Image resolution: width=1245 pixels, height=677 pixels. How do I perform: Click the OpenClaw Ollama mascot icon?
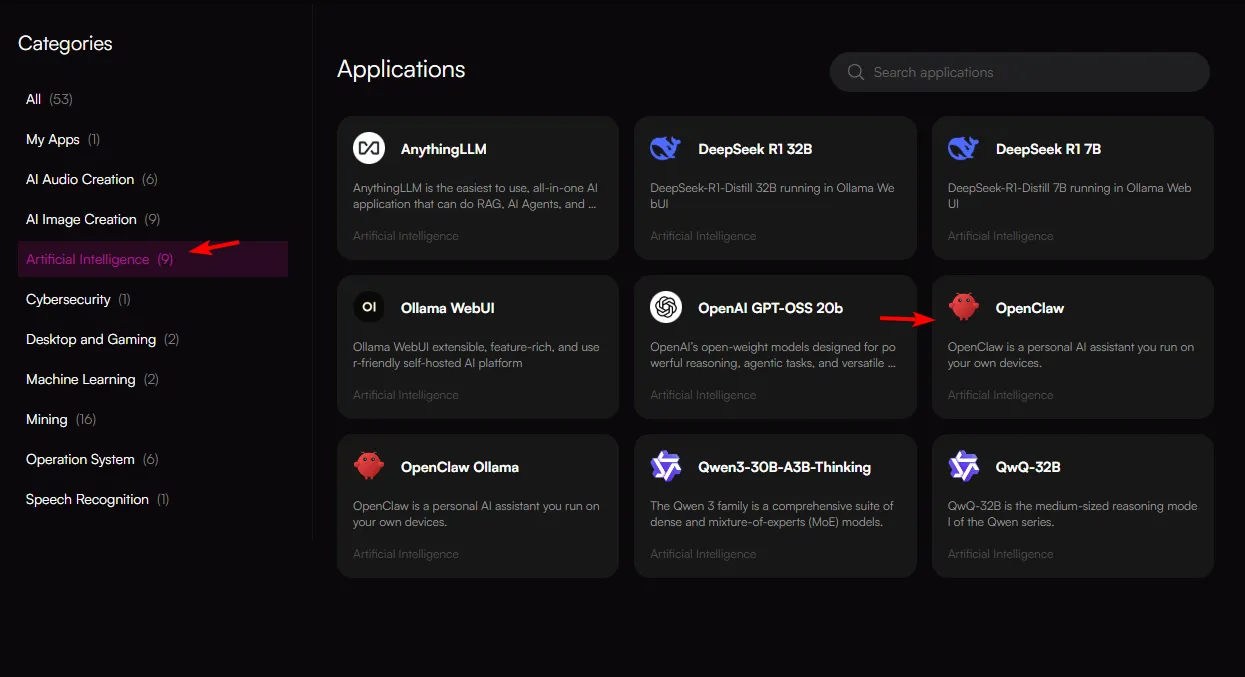[369, 466]
